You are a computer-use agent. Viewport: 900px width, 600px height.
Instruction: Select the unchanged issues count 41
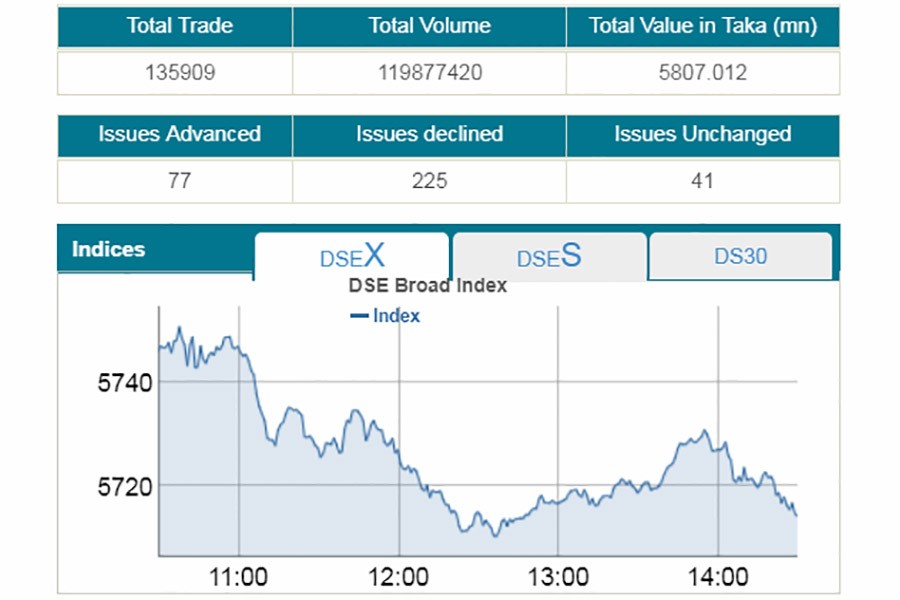click(703, 180)
